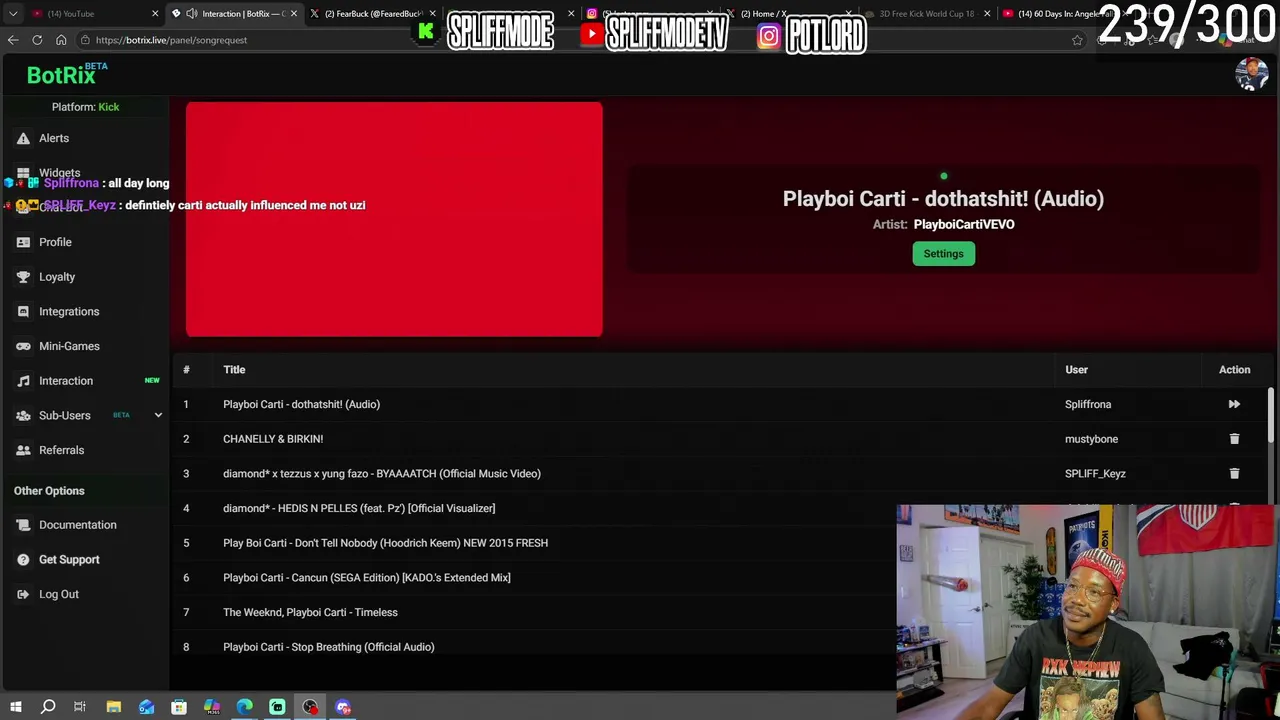Open the Interaction page
Image resolution: width=1280 pixels, height=720 pixels.
point(66,381)
